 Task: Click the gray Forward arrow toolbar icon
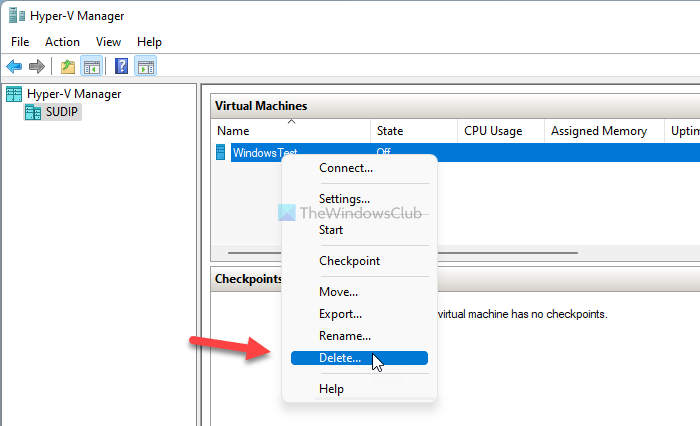(x=37, y=67)
